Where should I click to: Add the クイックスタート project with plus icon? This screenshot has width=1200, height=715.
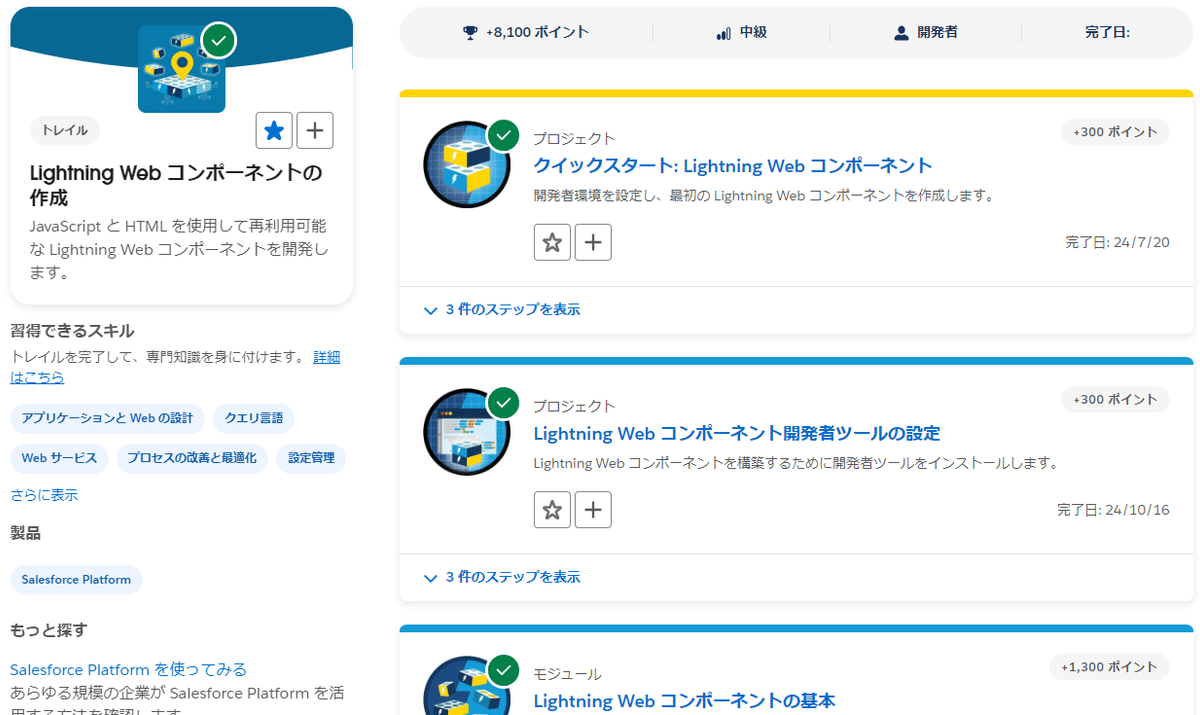tap(593, 242)
